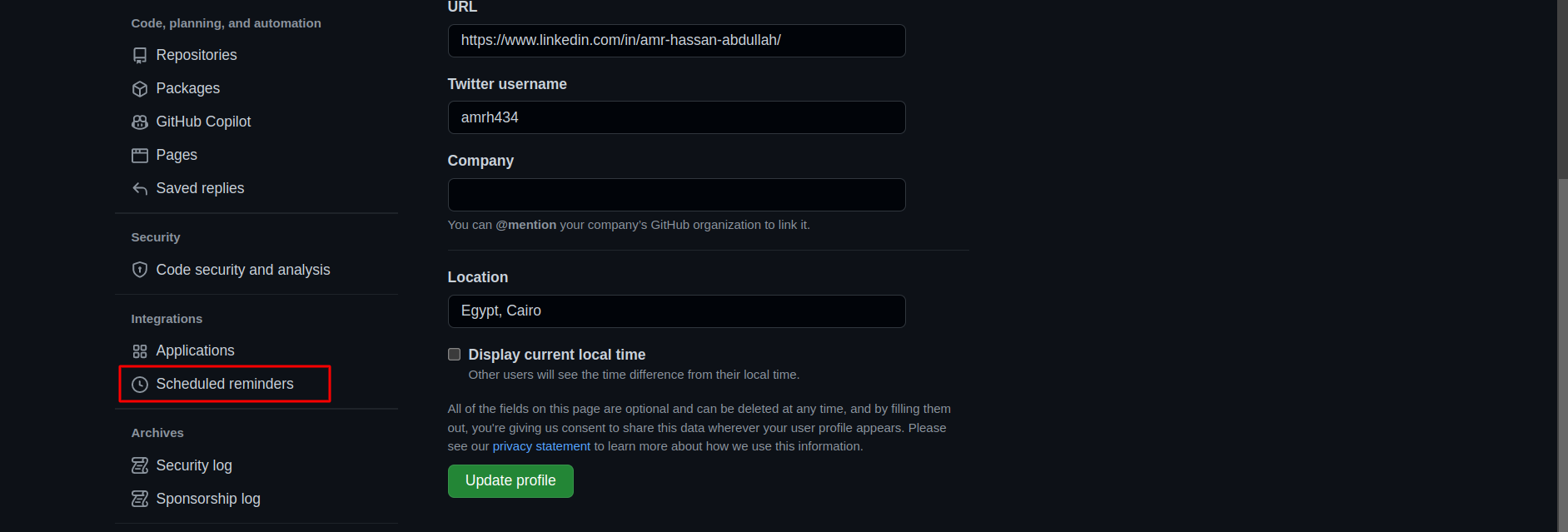The image size is (1568, 532).
Task: Click the page vertical scrollbar
Action: [x=1562, y=333]
